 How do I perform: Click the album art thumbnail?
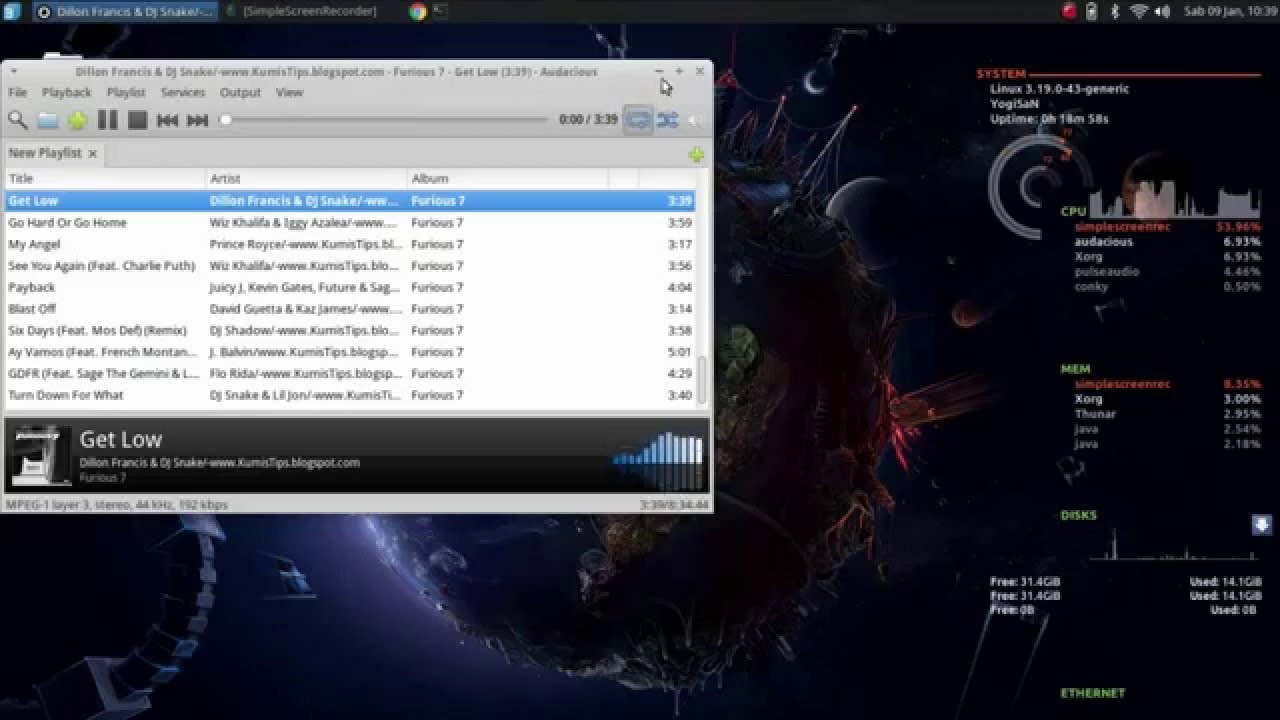[x=40, y=455]
